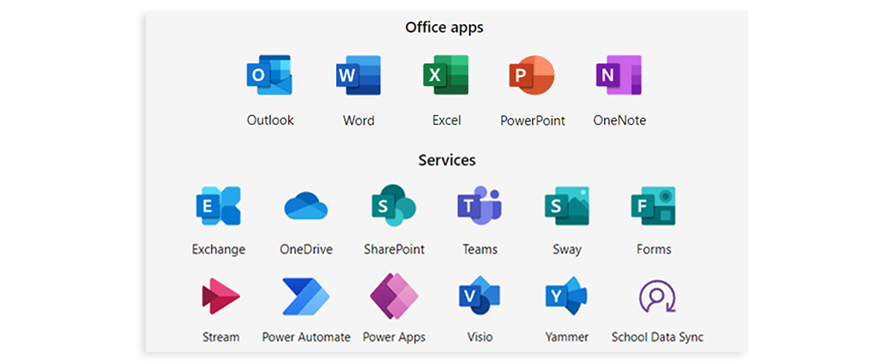Click the SharePoint text label
Image resolution: width=892 pixels, height=362 pixels.
pyautogui.click(x=394, y=249)
